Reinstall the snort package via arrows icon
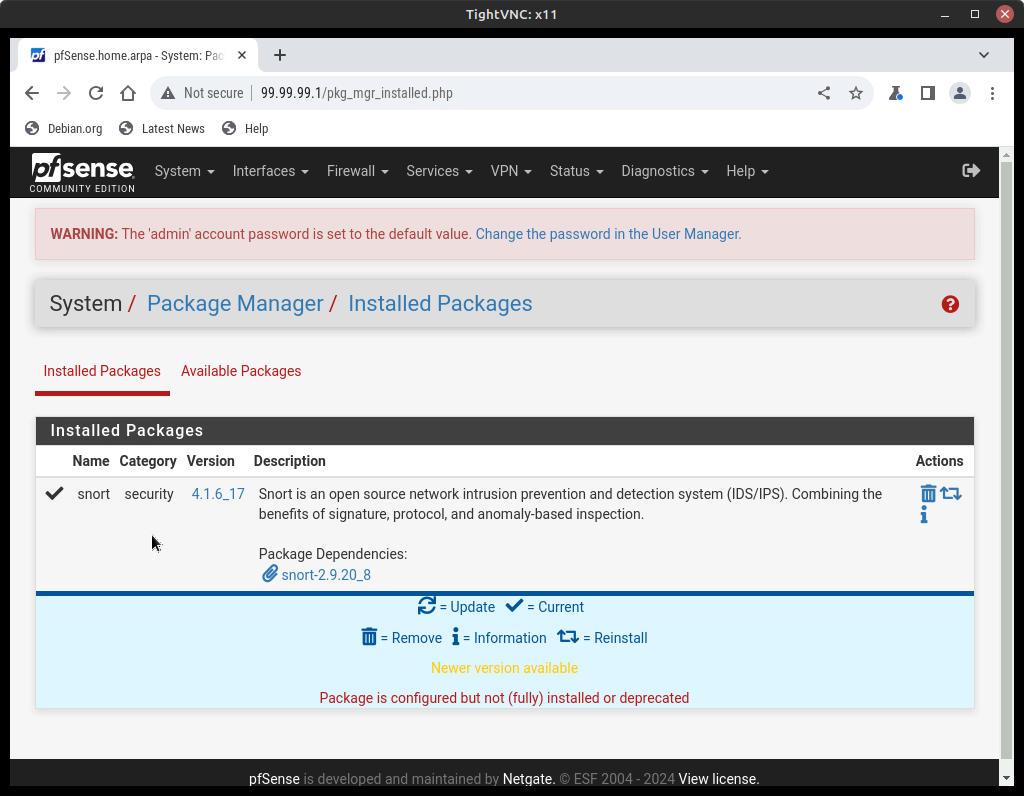The width and height of the screenshot is (1024, 796). pos(951,494)
